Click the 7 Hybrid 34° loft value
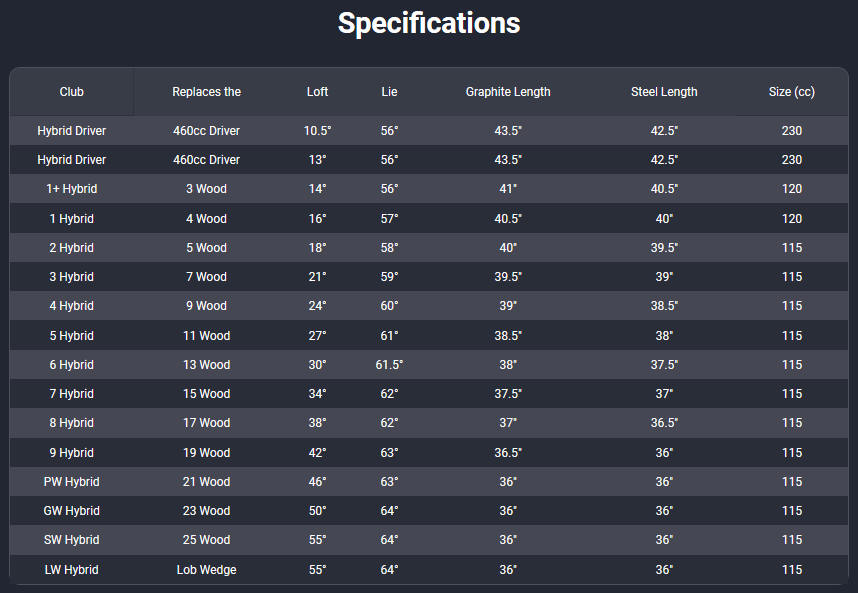This screenshot has width=858, height=593. pos(317,394)
